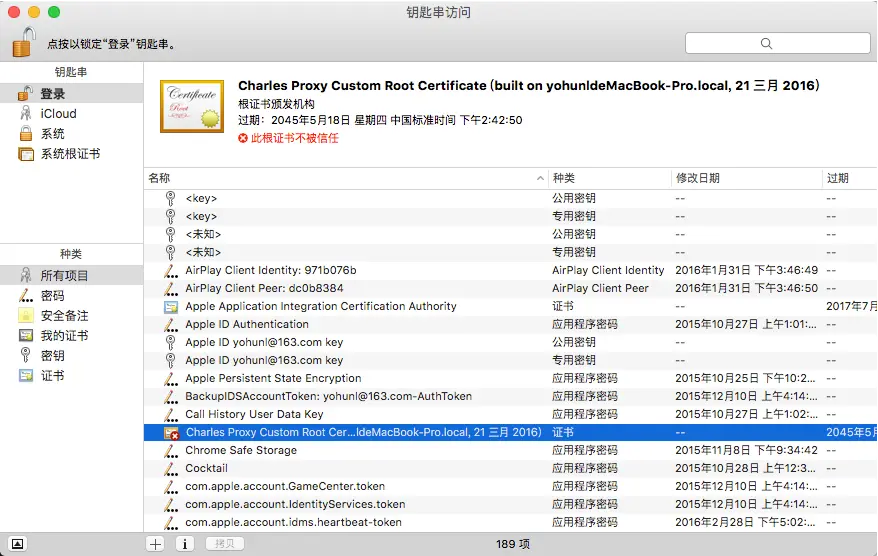The width and height of the screenshot is (878, 556).
Task: Click the 189 项 status text
Action: (x=513, y=544)
